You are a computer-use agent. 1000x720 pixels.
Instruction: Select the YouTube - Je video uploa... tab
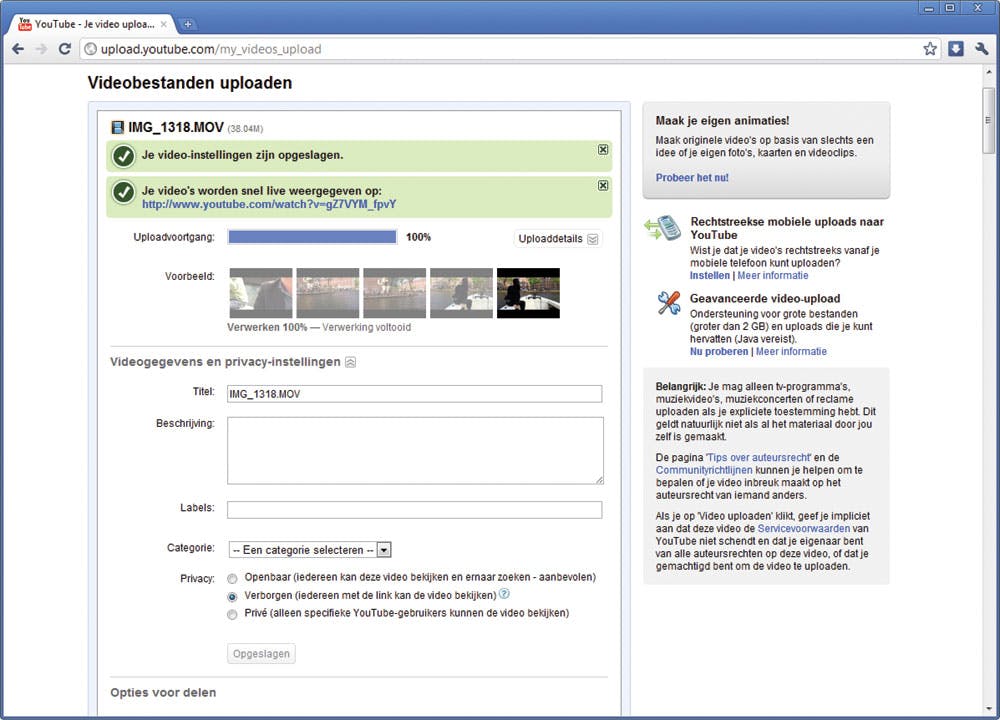(92, 24)
